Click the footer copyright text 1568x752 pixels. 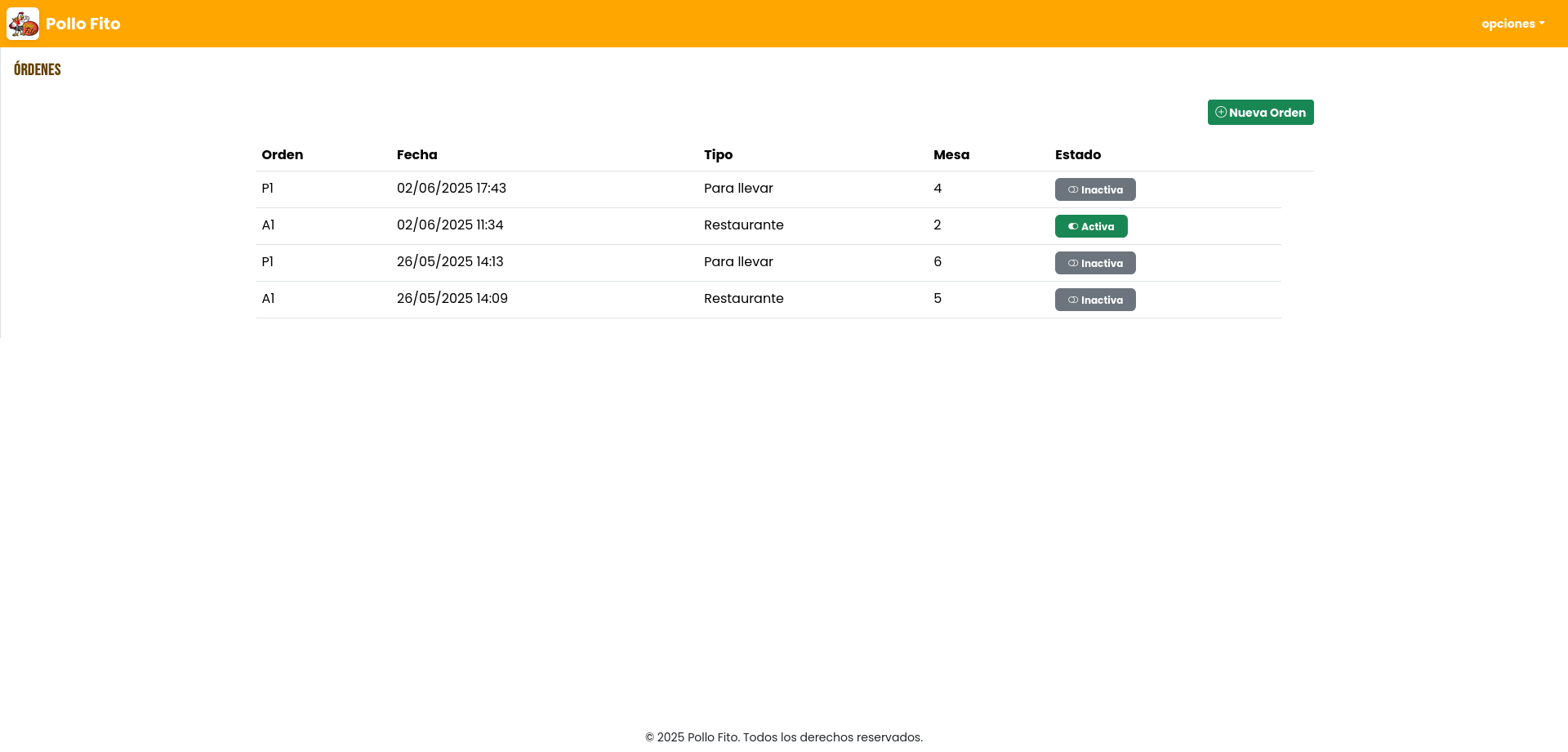click(783, 737)
